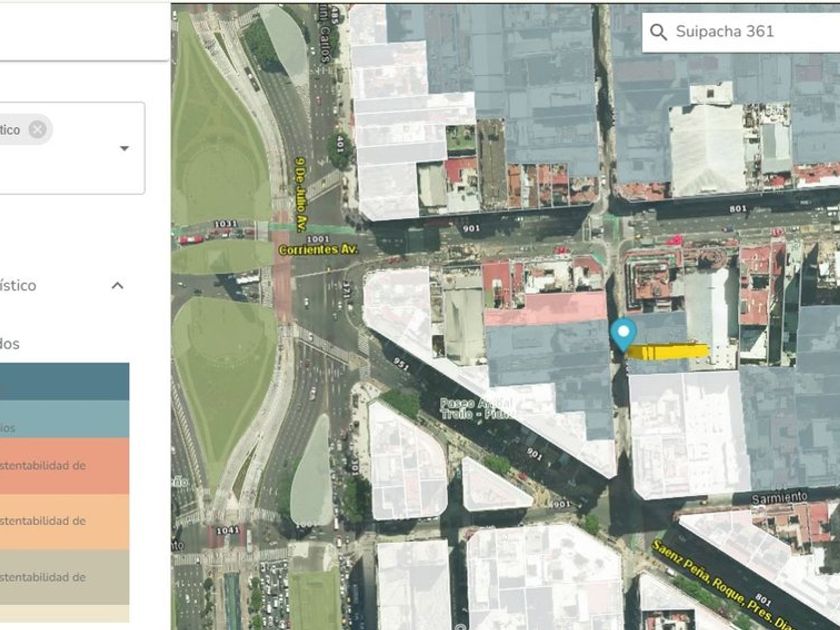Click the Sarmiento street label

coord(779,498)
